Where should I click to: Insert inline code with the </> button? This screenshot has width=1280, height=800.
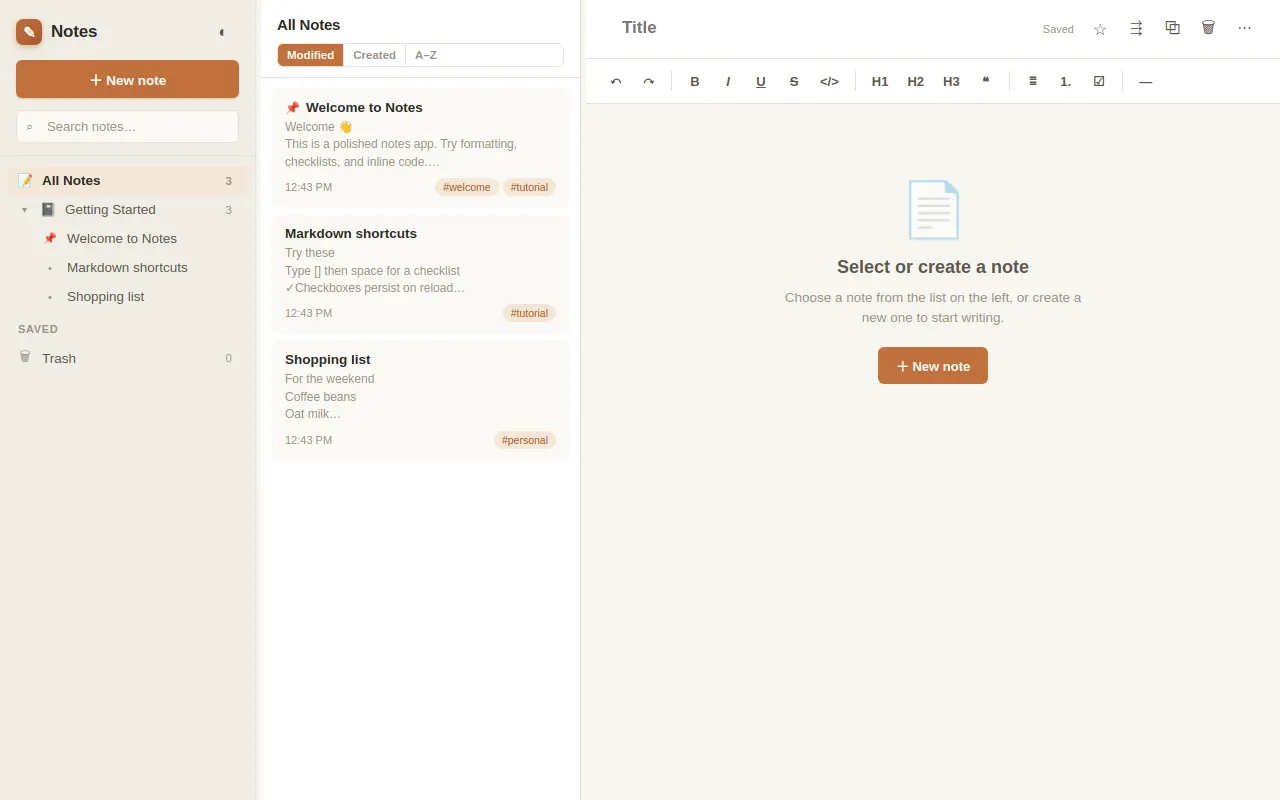coord(829,81)
